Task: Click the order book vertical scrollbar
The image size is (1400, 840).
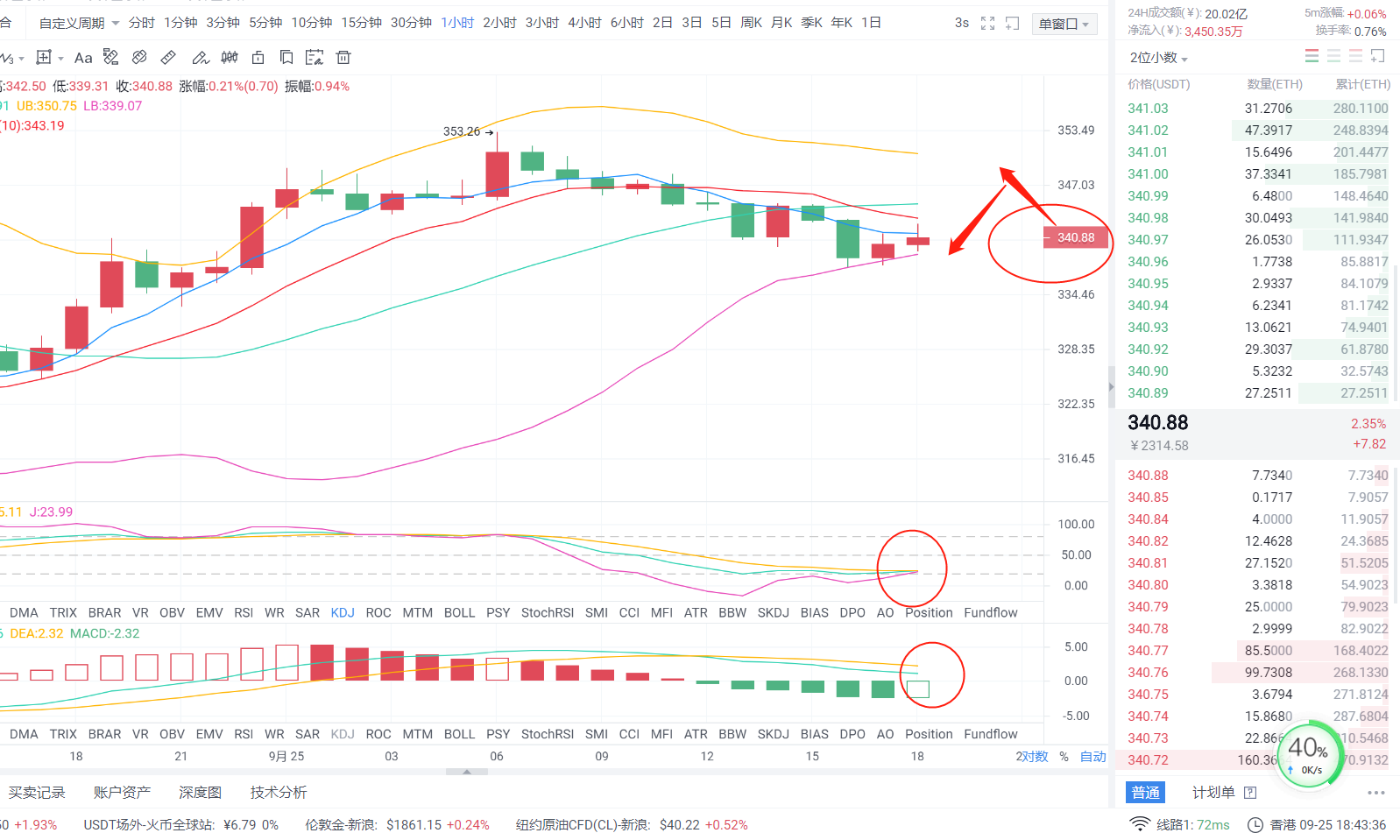Action: (x=1396, y=333)
